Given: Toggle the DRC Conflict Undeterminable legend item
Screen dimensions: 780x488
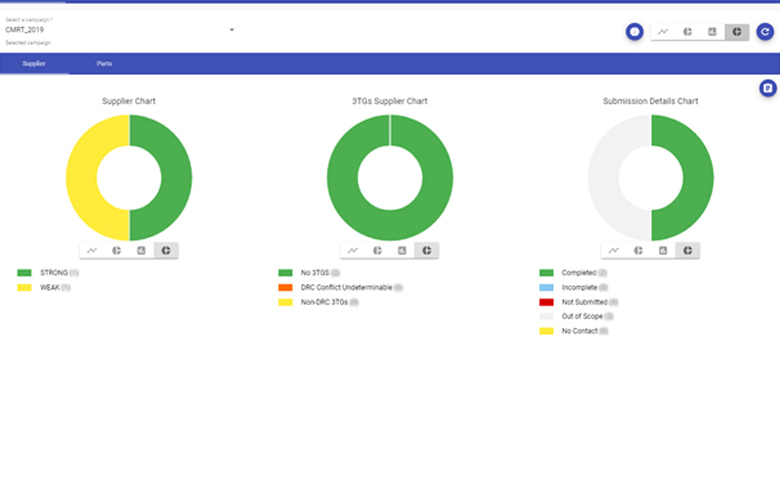Looking at the screenshot, I should 345,287.
